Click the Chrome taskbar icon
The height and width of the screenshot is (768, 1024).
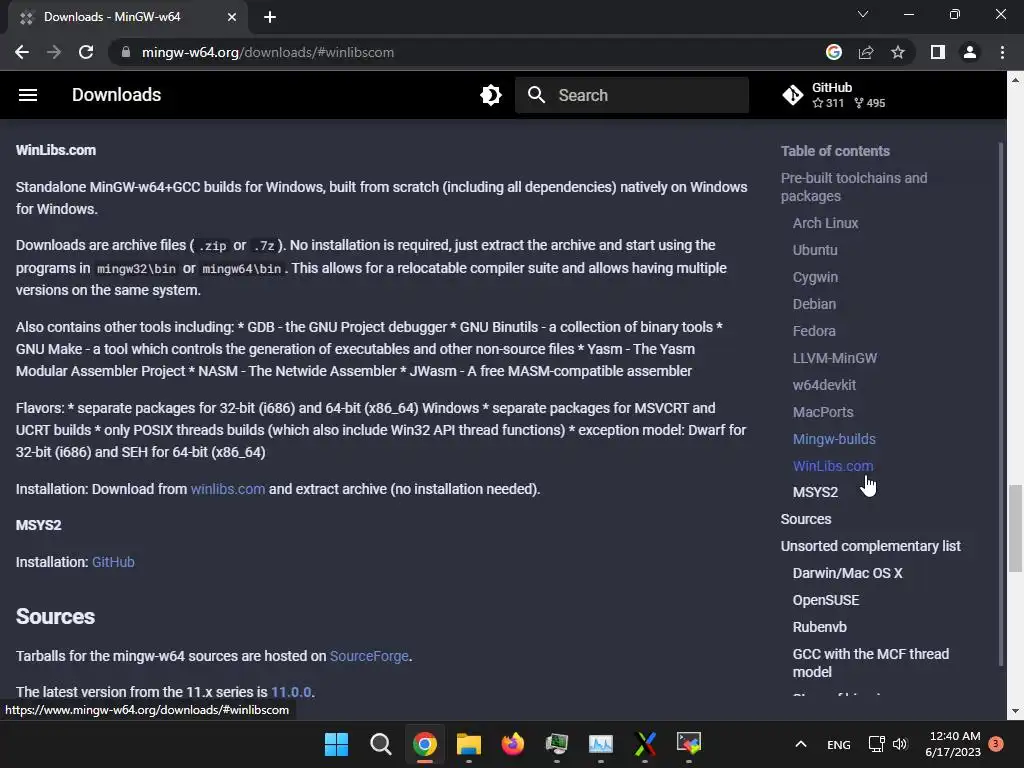click(x=424, y=744)
